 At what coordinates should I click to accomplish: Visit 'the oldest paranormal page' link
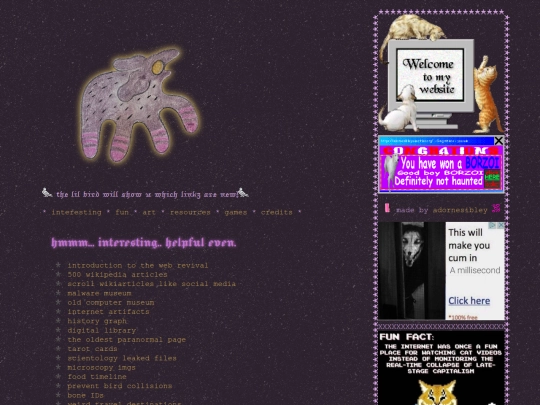126,340
